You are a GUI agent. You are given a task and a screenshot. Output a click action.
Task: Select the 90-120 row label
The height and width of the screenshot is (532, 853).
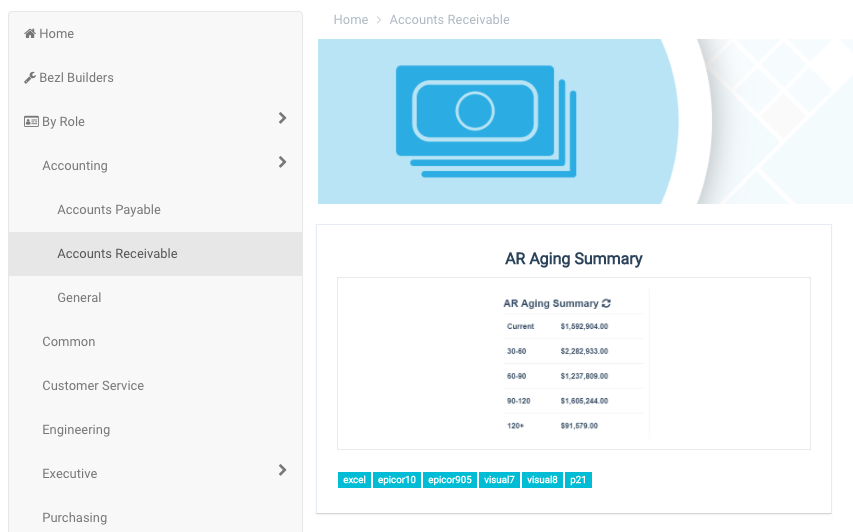[518, 401]
